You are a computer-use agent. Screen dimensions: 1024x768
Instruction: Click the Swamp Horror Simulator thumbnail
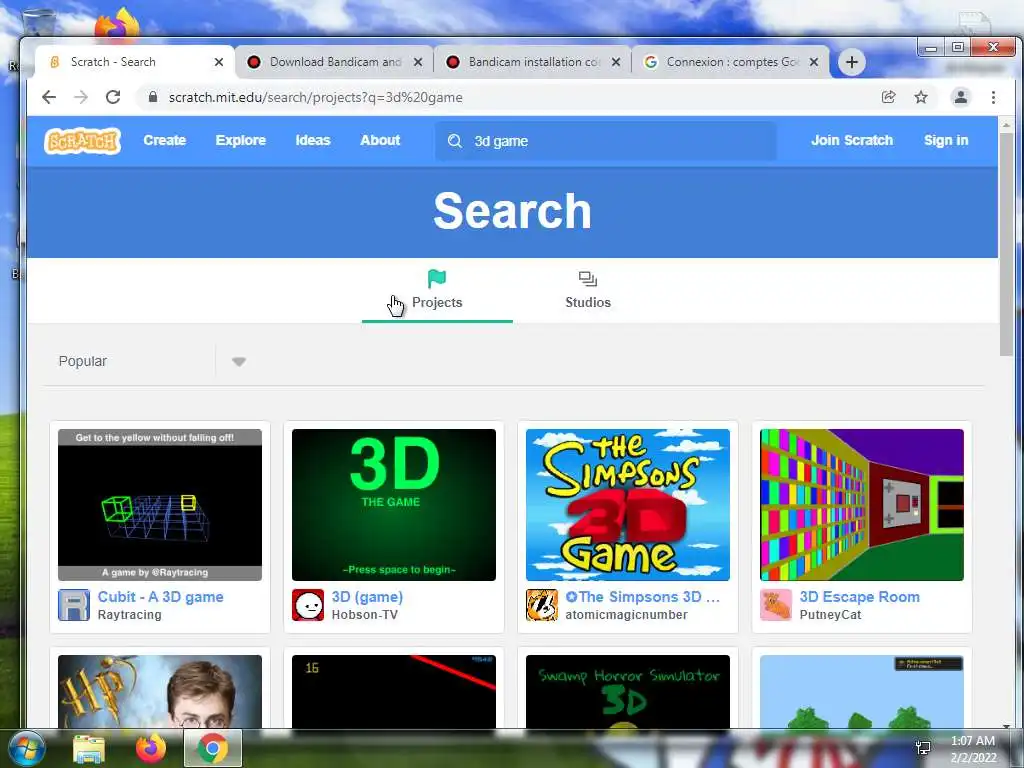pyautogui.click(x=628, y=692)
